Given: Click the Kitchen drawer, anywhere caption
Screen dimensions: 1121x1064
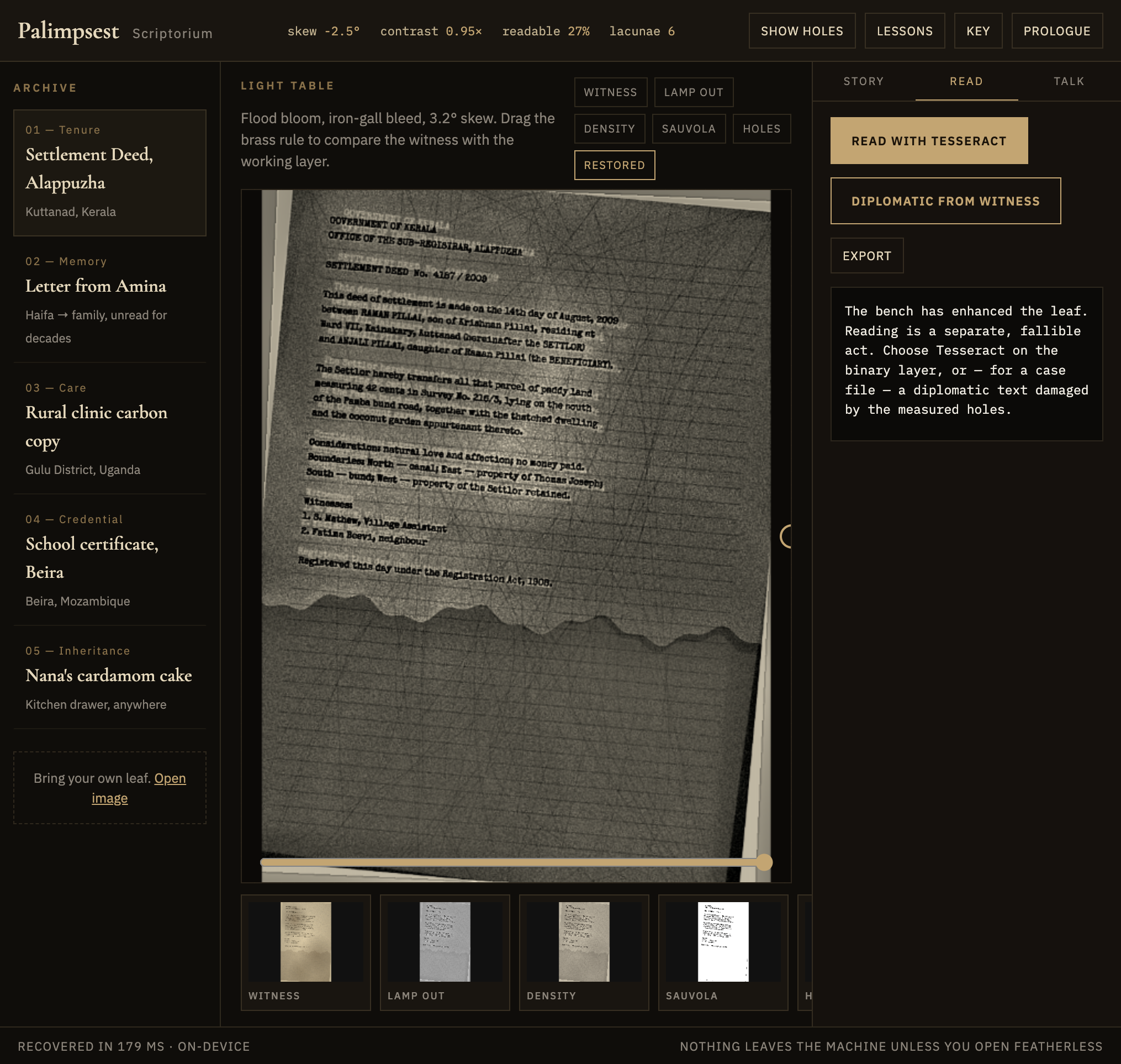Looking at the screenshot, I should [x=96, y=704].
